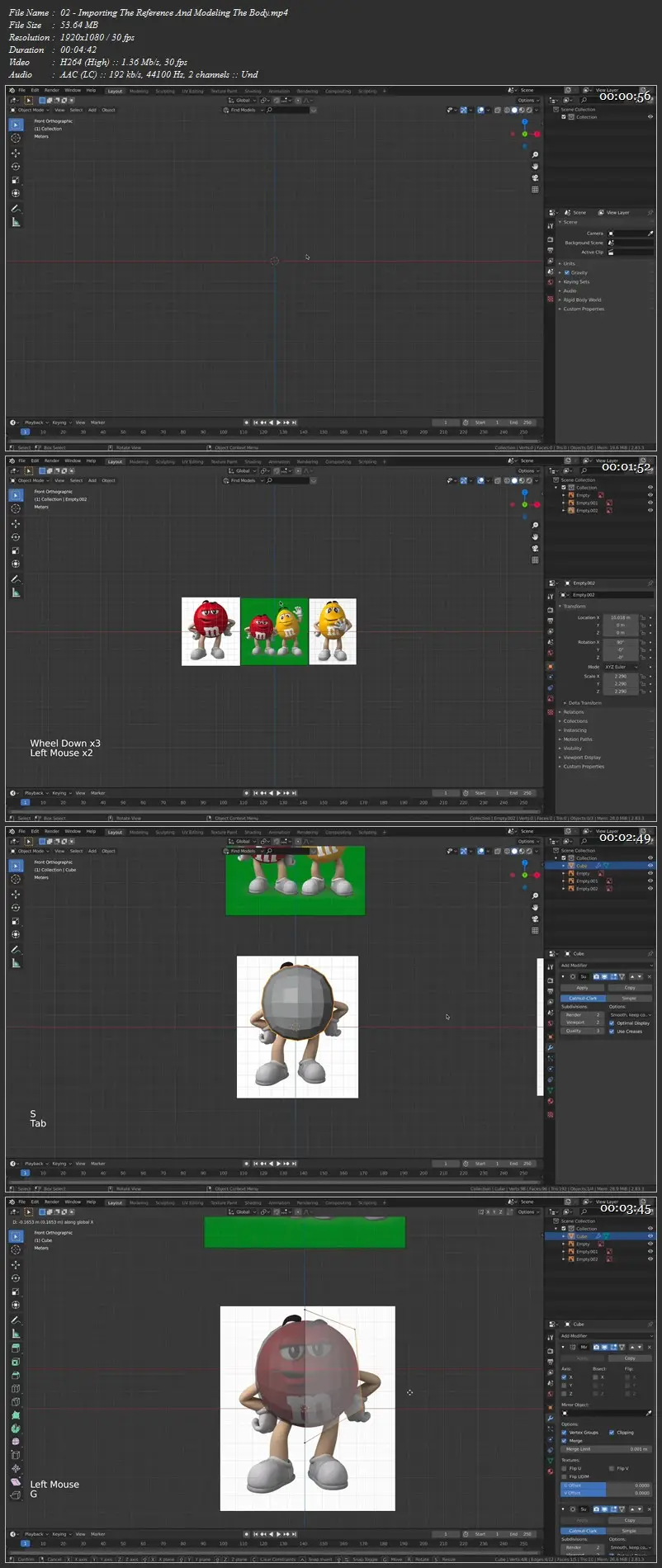Screen dimensions: 662x1568
Task: Click the pan hand icon in the 00:00:56 viewport
Action: (535, 166)
